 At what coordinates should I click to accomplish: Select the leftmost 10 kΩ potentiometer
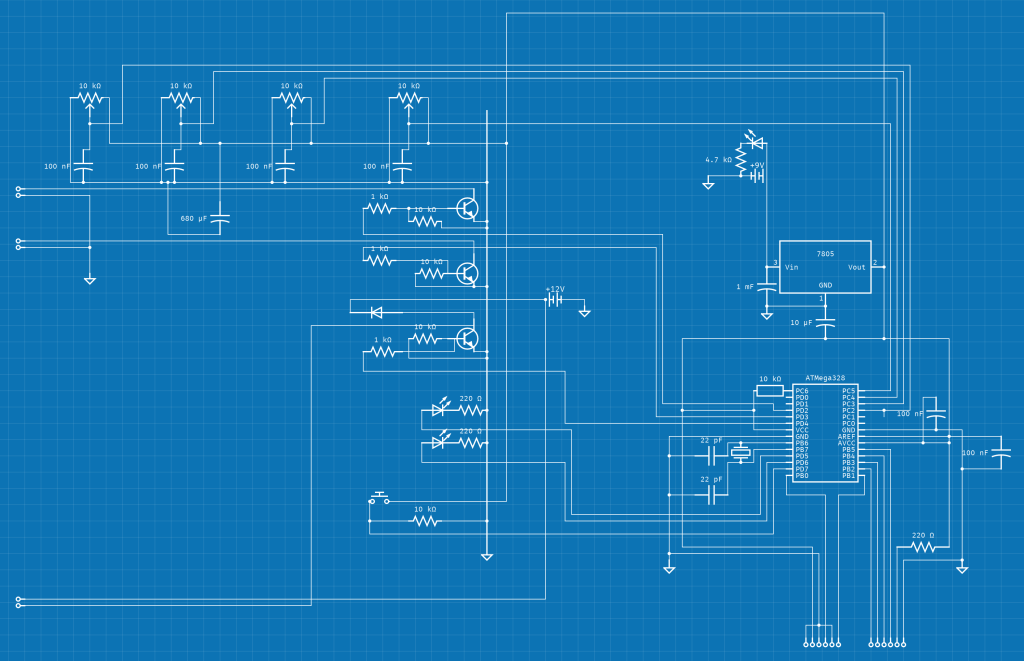pos(89,102)
